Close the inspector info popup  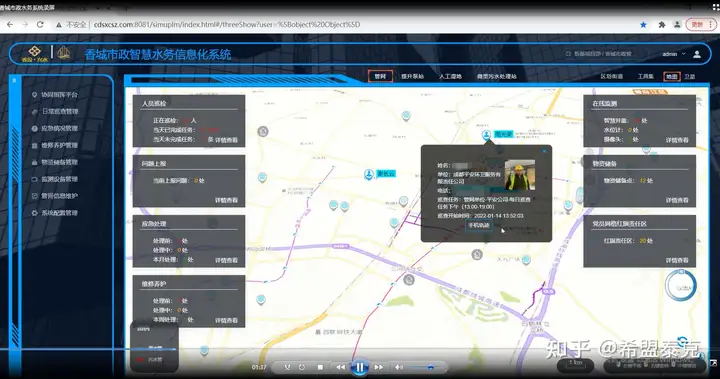(544, 151)
